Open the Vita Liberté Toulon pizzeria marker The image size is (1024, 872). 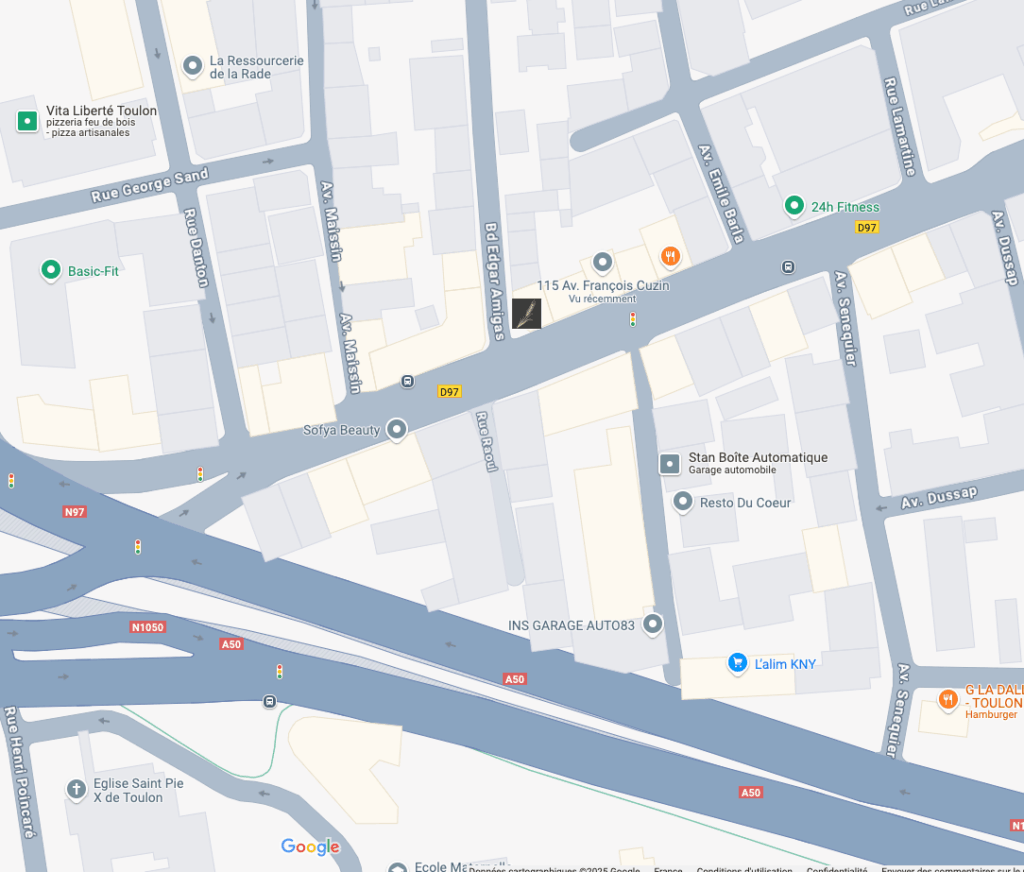pos(27,121)
